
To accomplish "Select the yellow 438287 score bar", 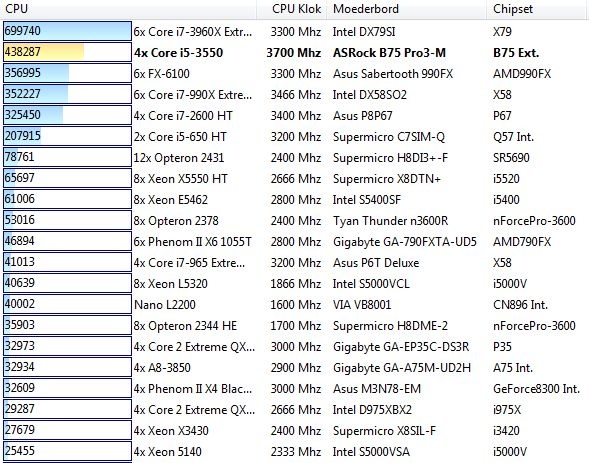I will (x=68, y=52).
